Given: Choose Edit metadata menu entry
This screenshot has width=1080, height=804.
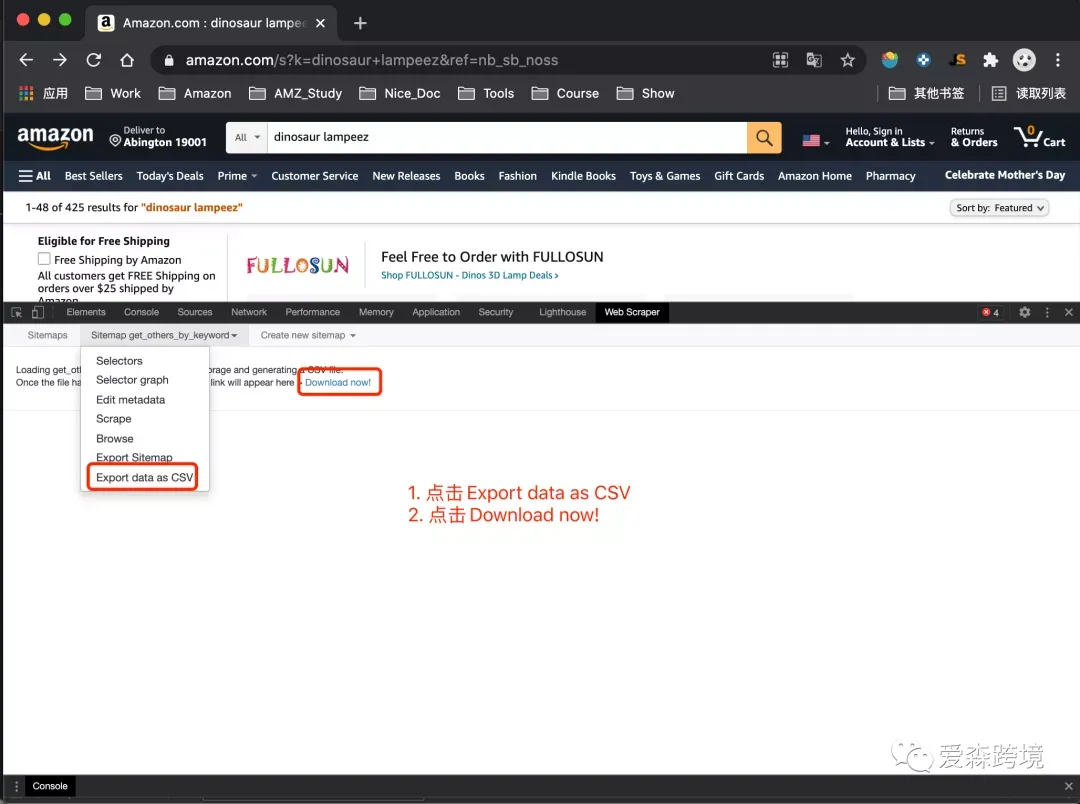Looking at the screenshot, I should pos(130,400).
